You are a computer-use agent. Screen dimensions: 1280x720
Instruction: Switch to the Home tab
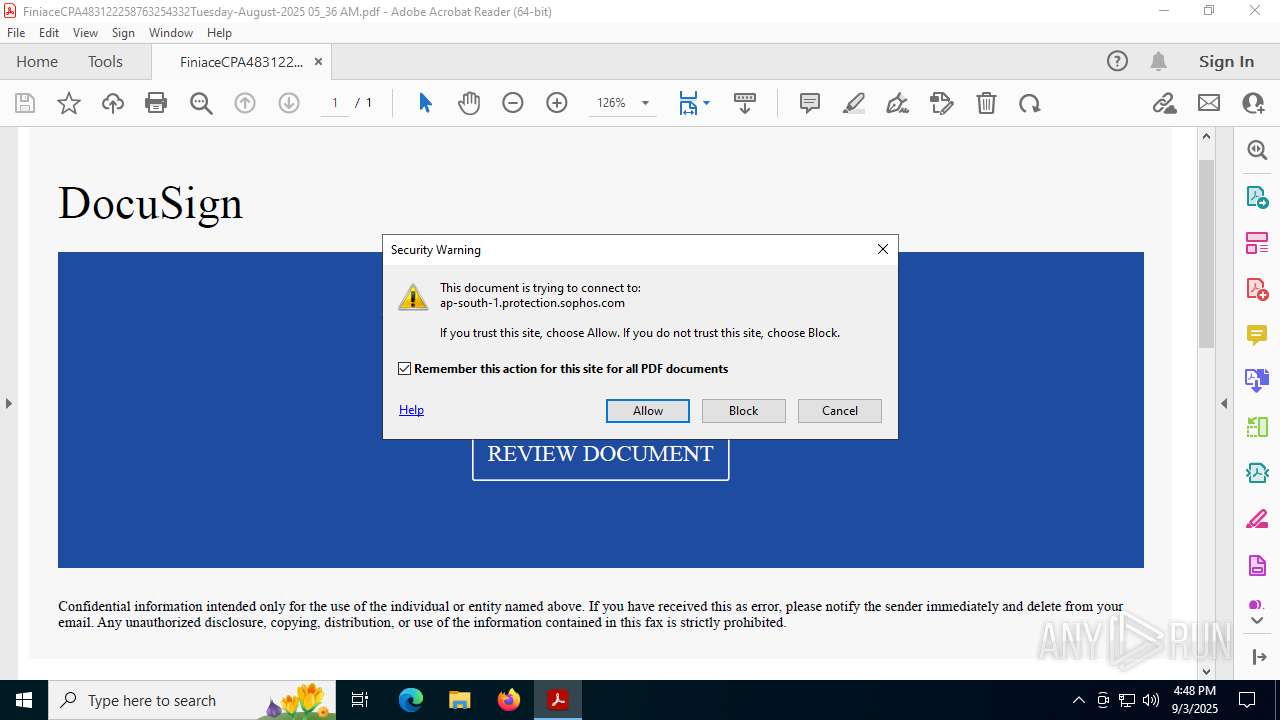37,61
